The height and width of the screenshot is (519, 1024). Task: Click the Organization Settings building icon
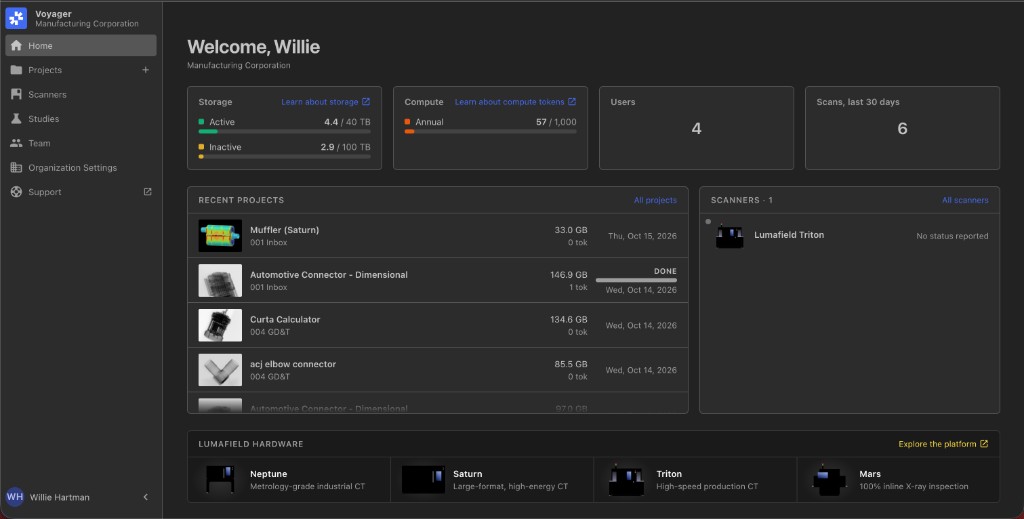[x=16, y=168]
